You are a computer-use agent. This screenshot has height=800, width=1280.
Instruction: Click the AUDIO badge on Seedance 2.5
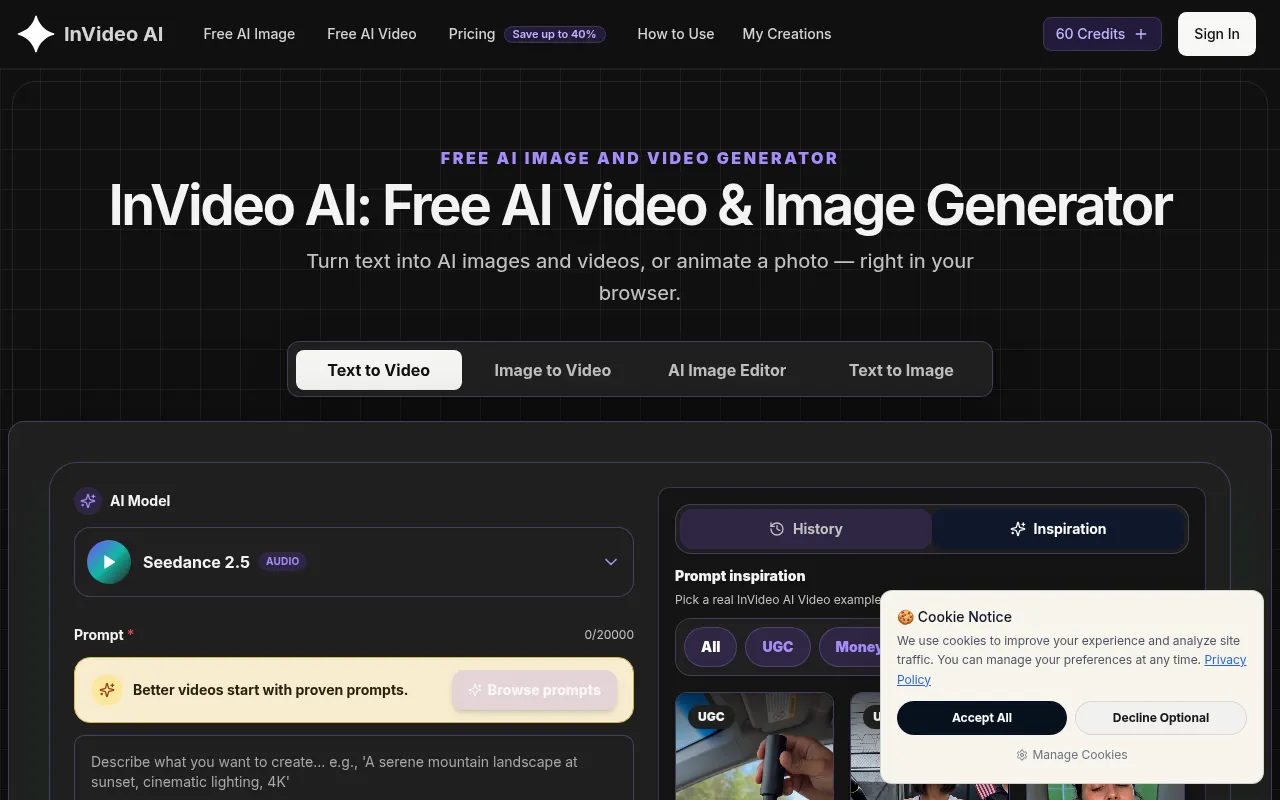click(282, 562)
